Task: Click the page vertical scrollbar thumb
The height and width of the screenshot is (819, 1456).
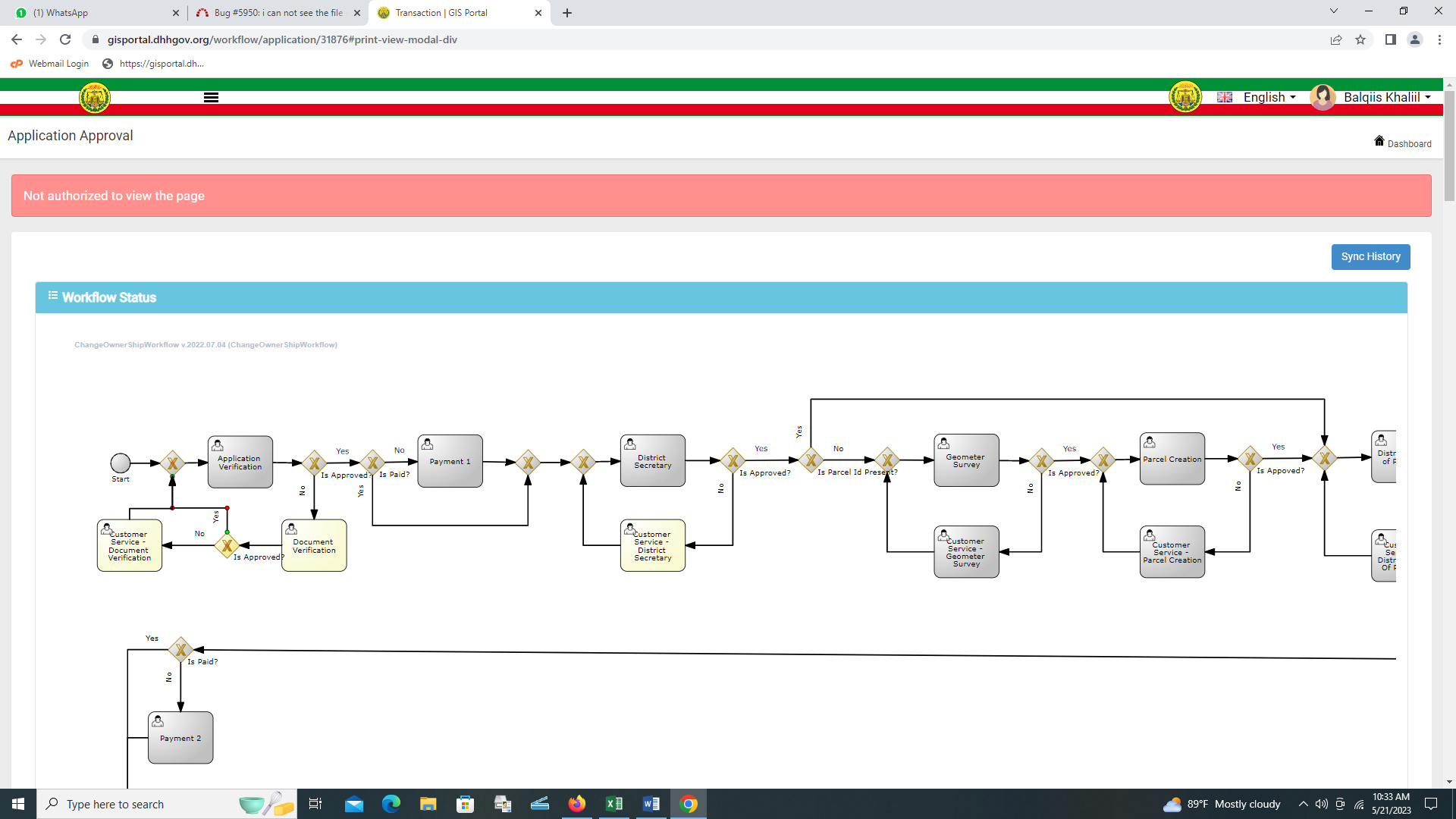Action: coord(1449,146)
